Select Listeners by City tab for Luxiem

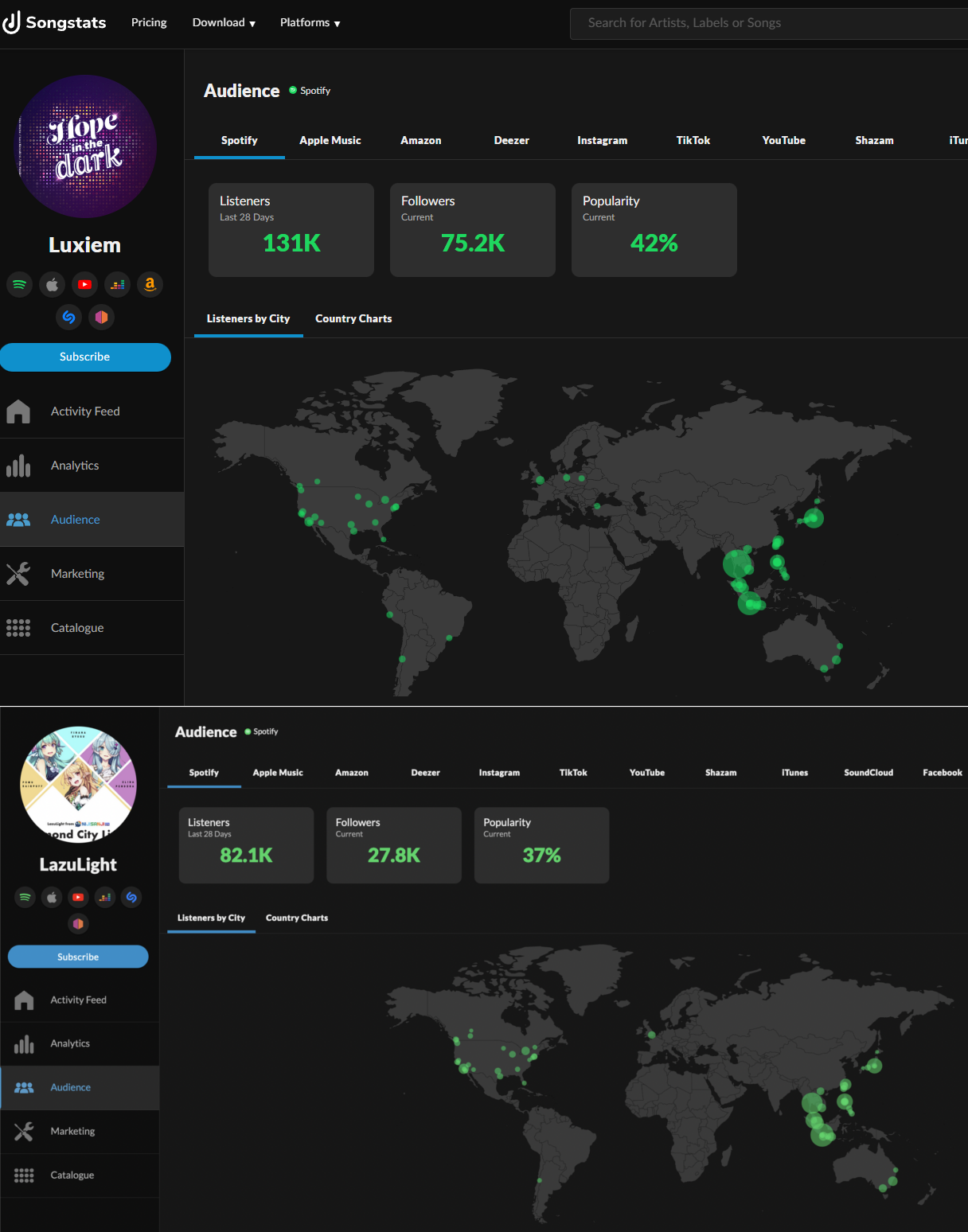tap(248, 318)
